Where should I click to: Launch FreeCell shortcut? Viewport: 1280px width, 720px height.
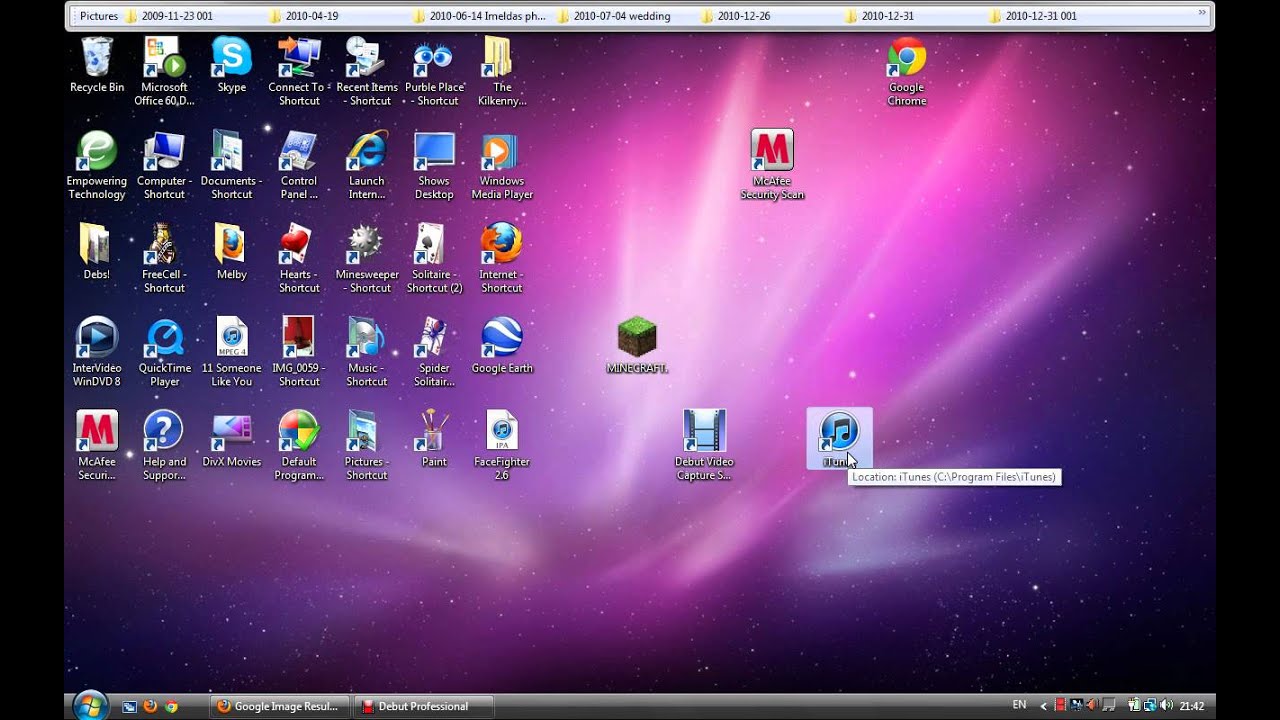[x=164, y=259]
